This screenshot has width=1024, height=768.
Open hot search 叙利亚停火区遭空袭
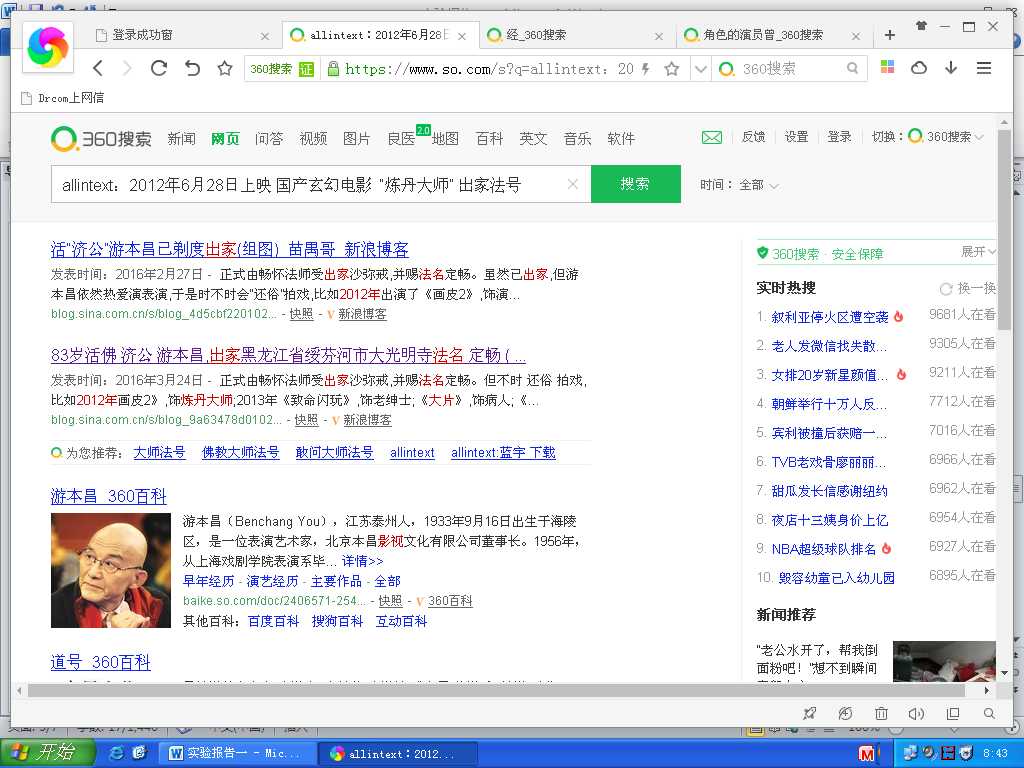830,317
